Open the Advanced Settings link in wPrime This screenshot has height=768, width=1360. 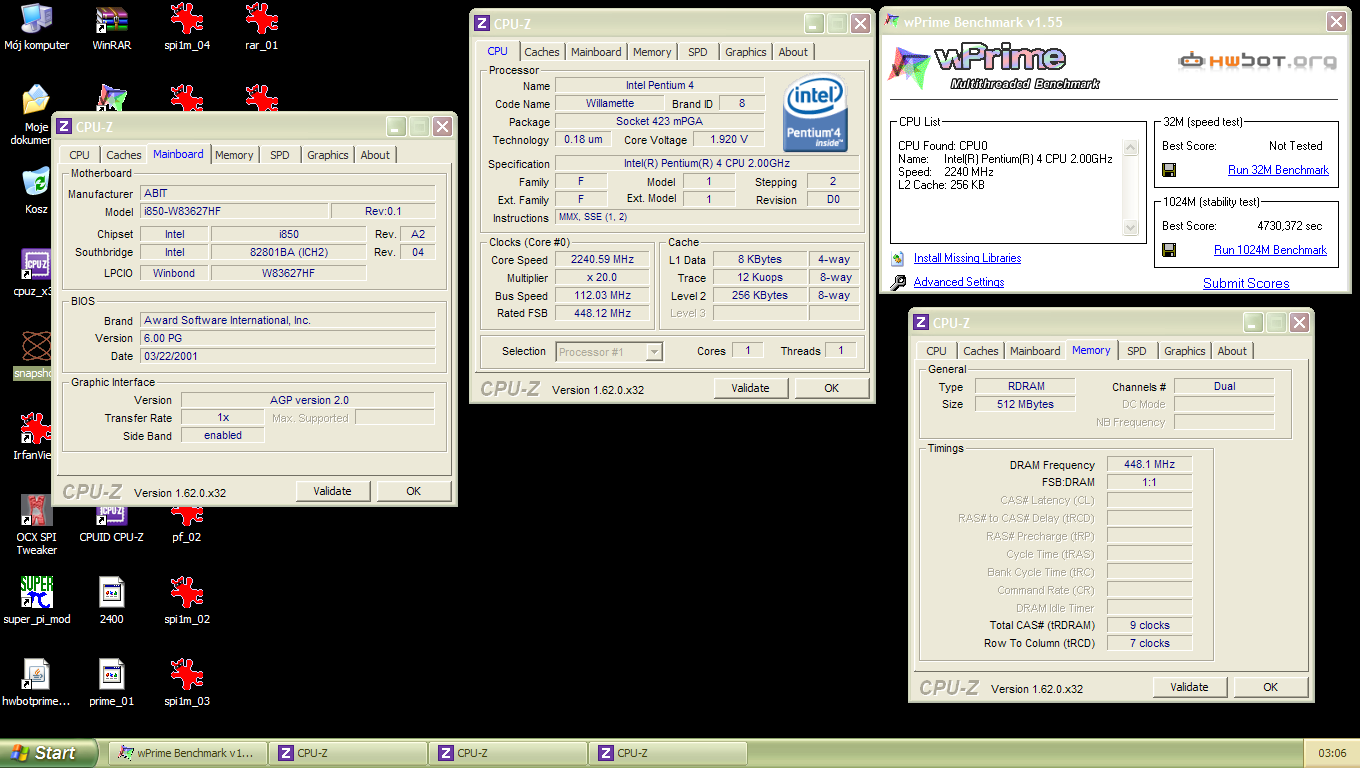pyautogui.click(x=959, y=282)
